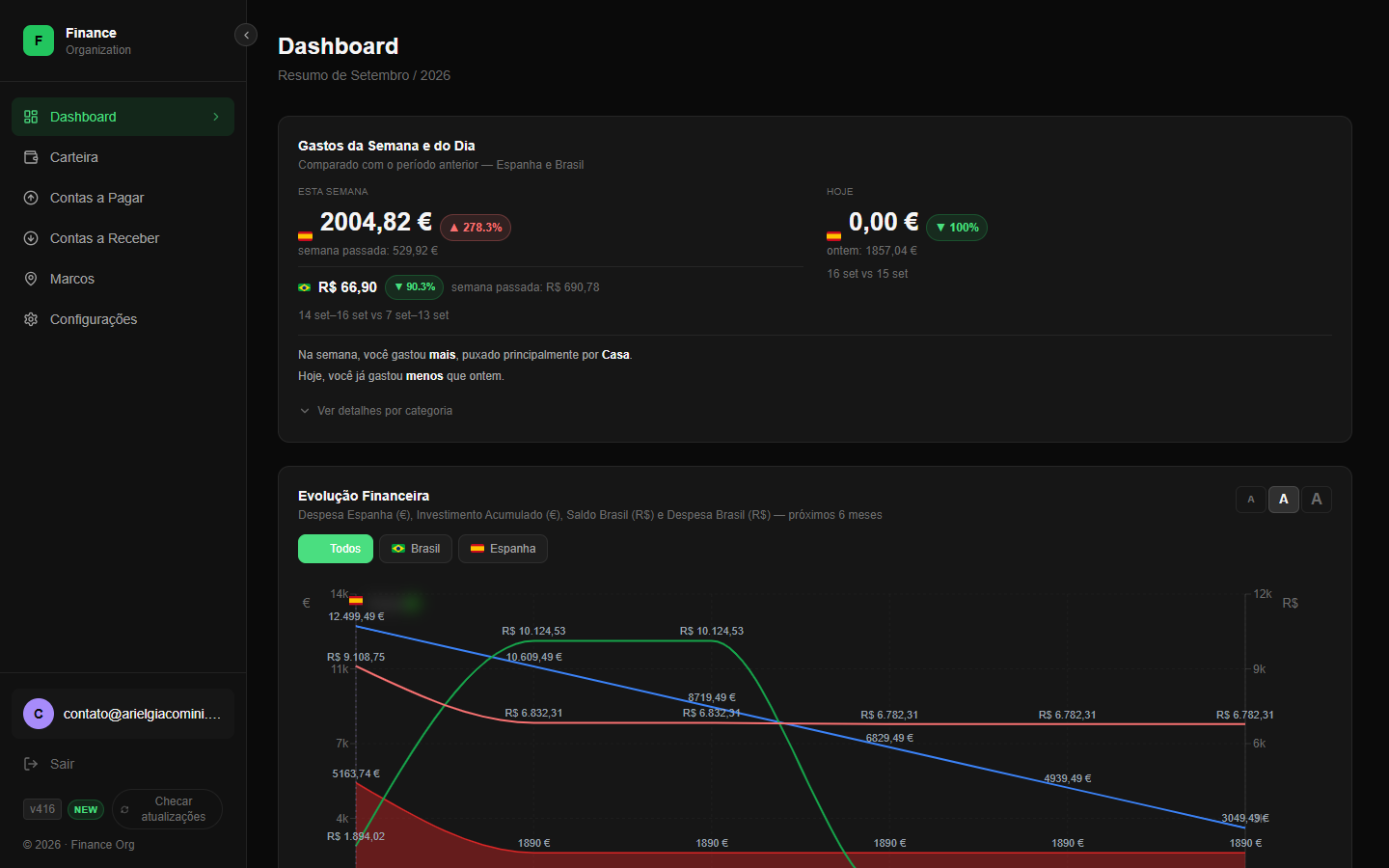Click '14 set–16 set vs 7 set–13 set' text

point(373,315)
